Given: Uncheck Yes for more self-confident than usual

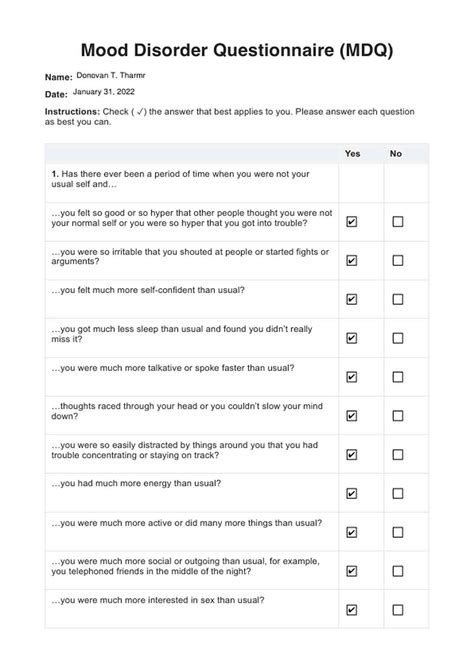Looking at the screenshot, I should pos(351,300).
